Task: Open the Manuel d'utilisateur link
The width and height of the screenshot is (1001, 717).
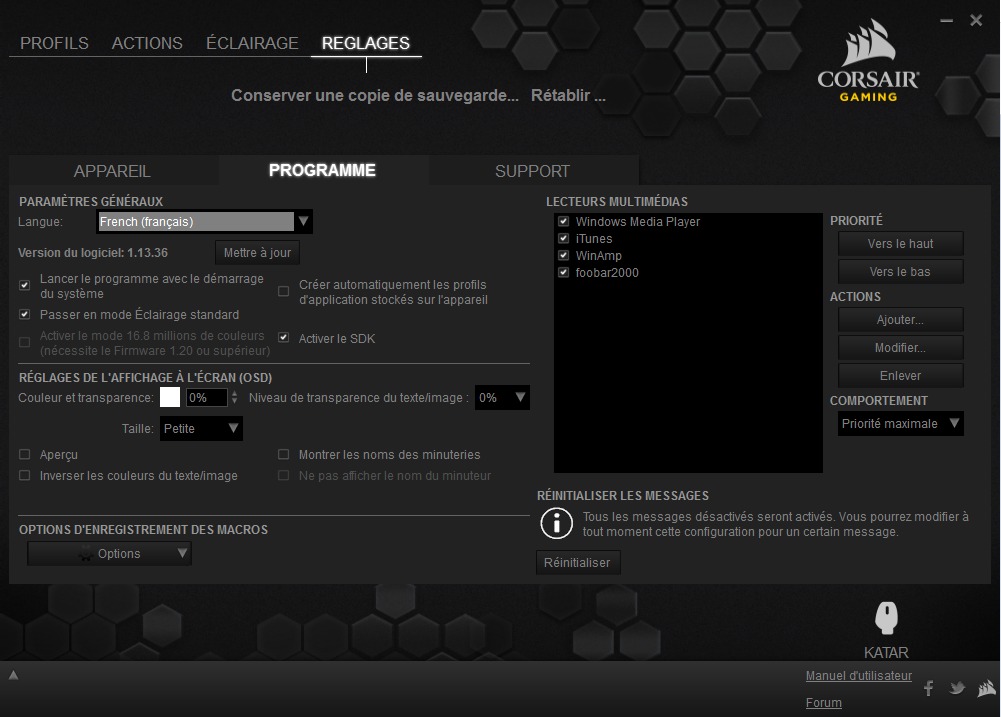Action: click(858, 676)
